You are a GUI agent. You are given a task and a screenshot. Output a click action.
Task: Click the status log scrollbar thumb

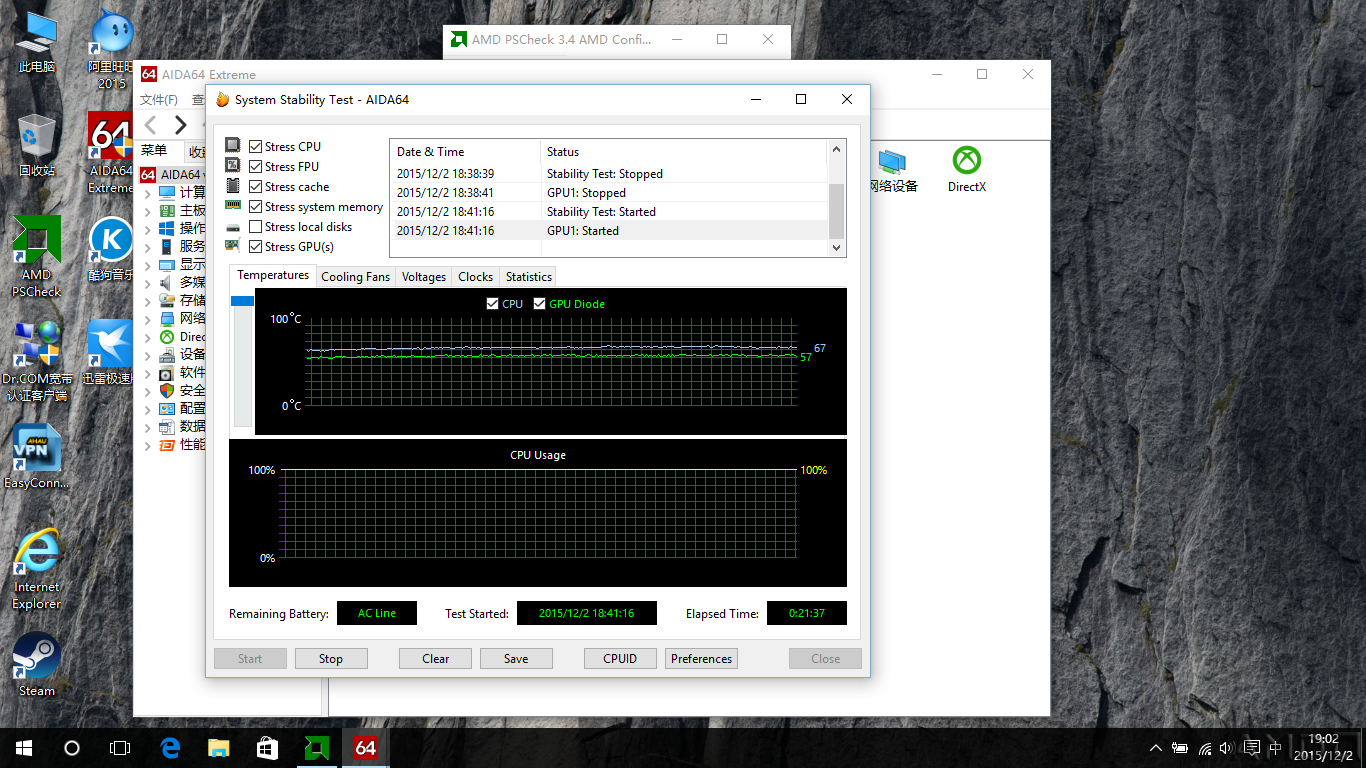click(837, 210)
